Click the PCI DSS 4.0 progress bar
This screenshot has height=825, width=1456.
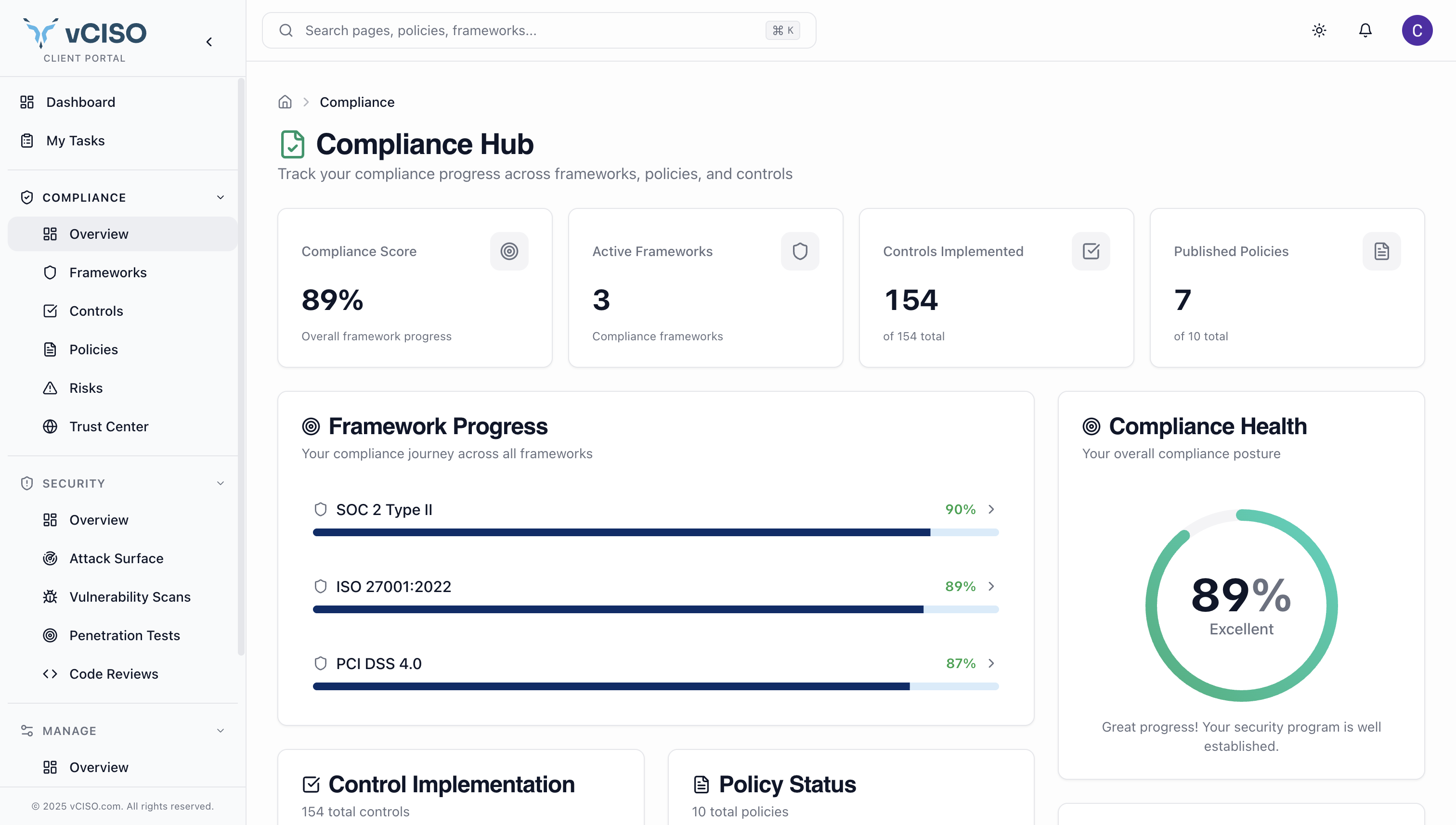tap(655, 687)
